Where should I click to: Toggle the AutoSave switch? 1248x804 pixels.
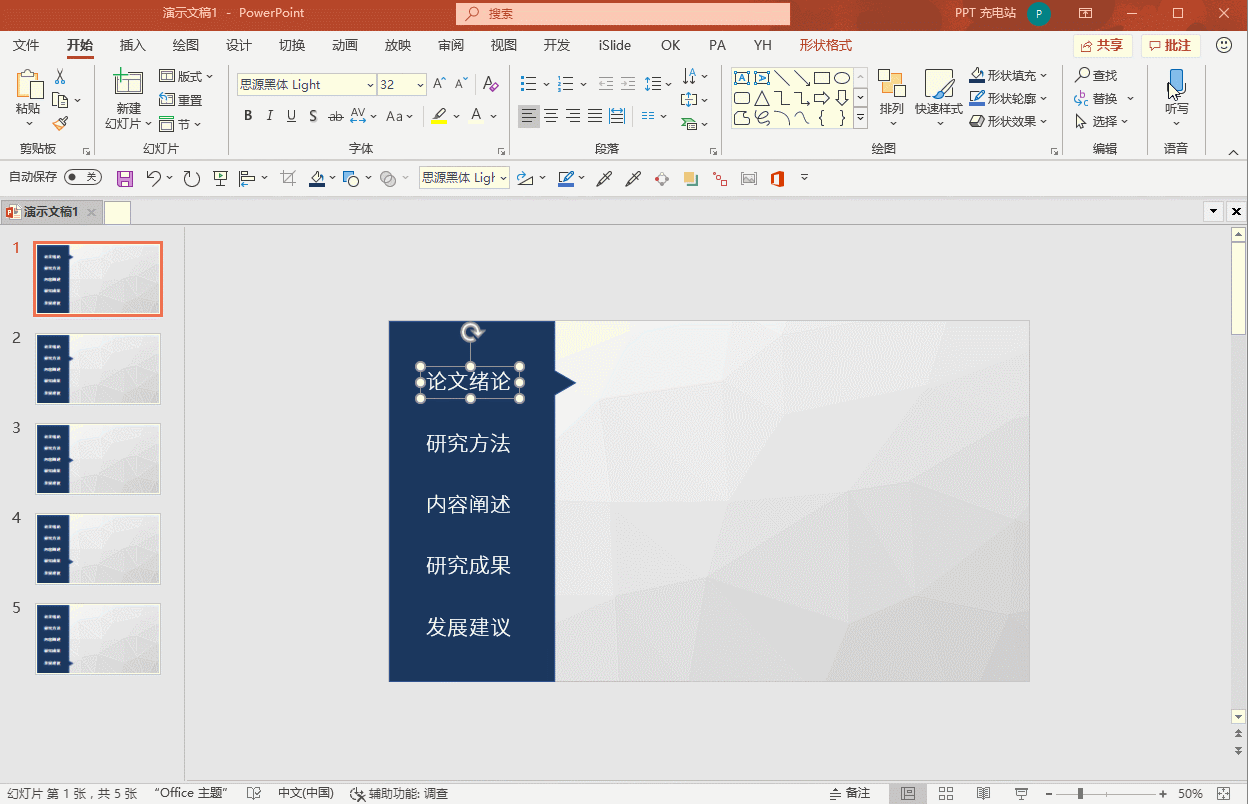coord(82,178)
